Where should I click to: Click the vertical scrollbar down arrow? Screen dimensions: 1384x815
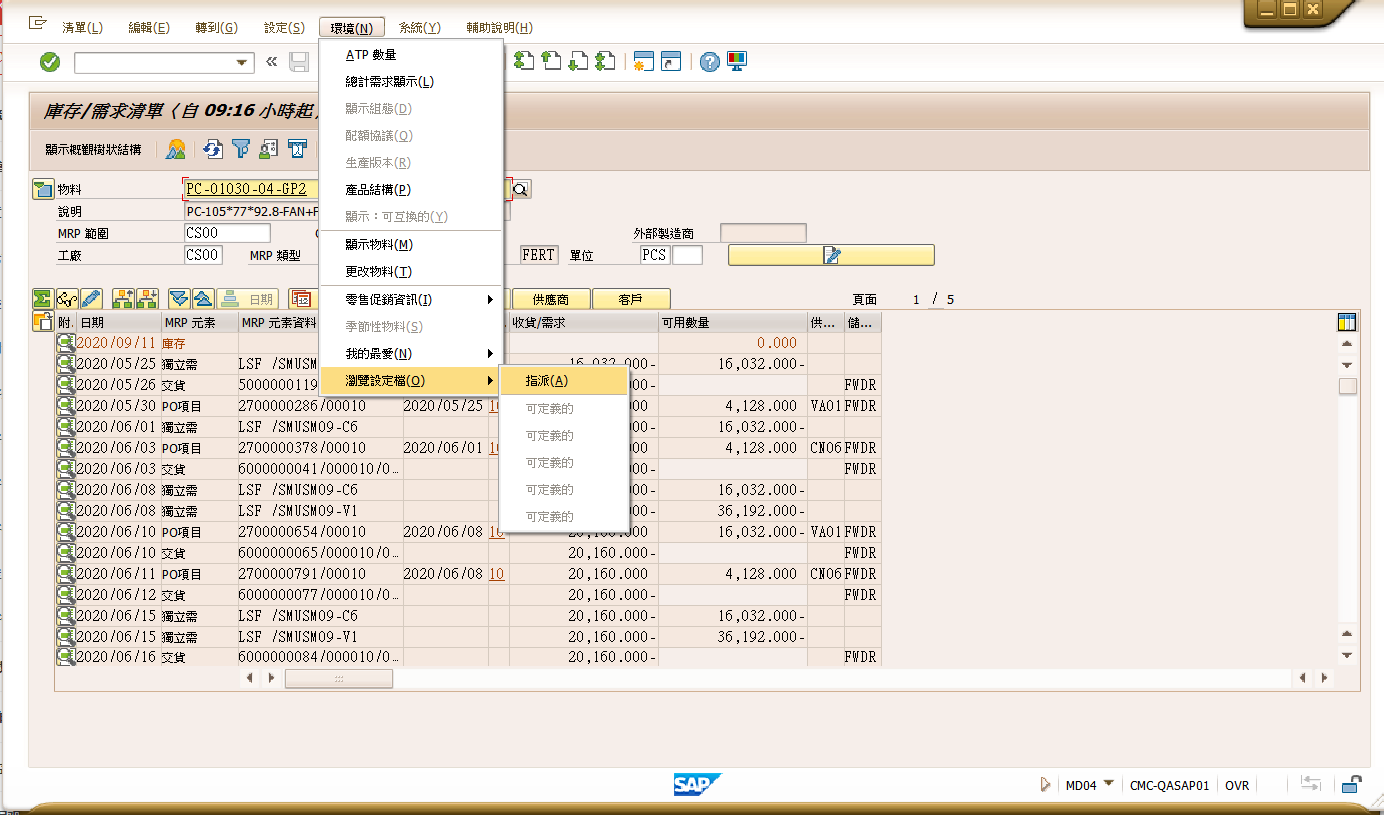pyautogui.click(x=1346, y=655)
